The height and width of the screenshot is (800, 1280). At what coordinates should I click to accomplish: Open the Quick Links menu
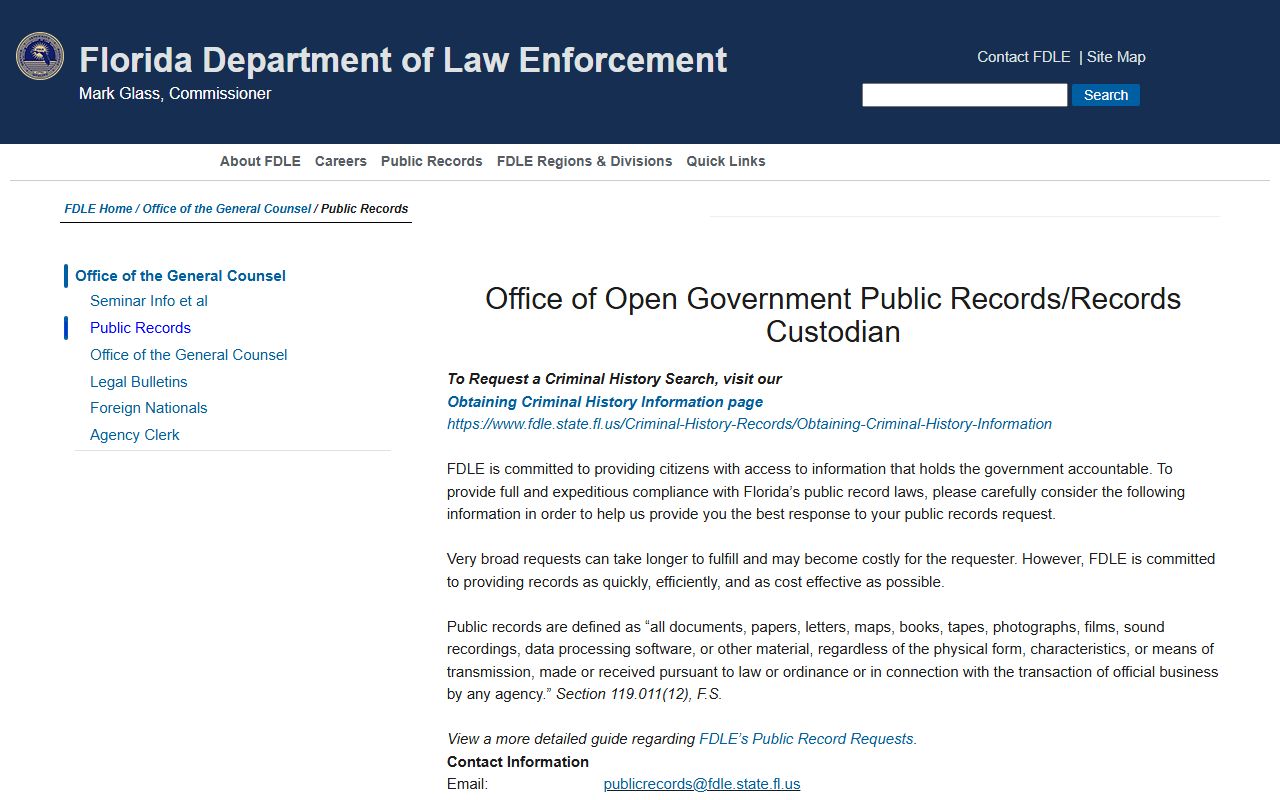[x=726, y=161]
